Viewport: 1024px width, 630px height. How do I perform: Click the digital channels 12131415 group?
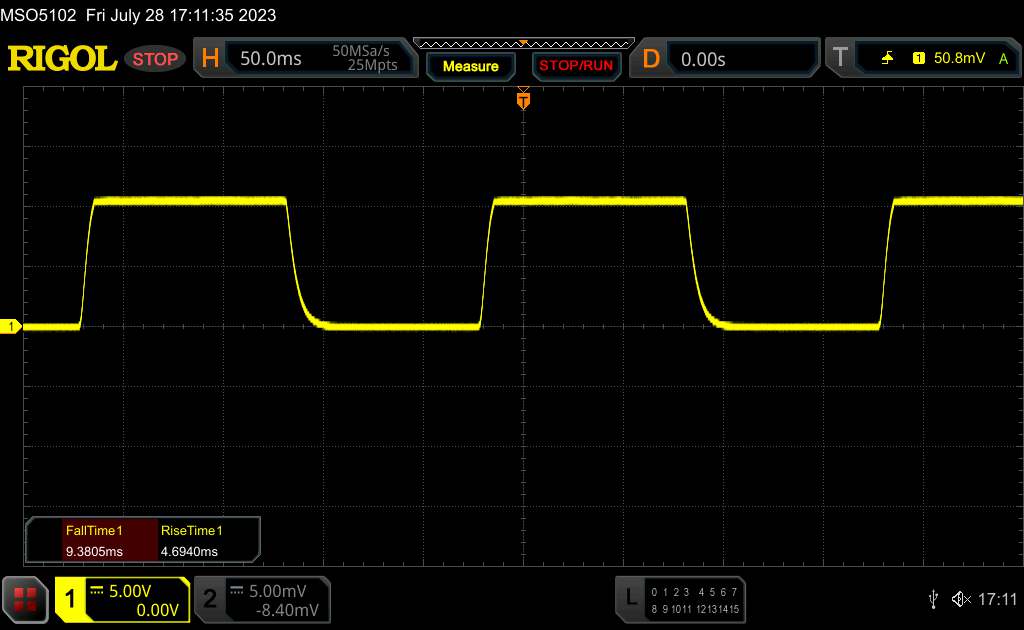click(717, 609)
